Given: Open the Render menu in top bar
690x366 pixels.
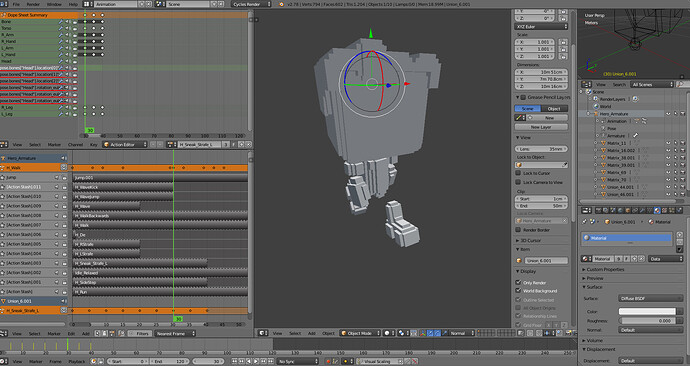Looking at the screenshot, I should 33,4.
